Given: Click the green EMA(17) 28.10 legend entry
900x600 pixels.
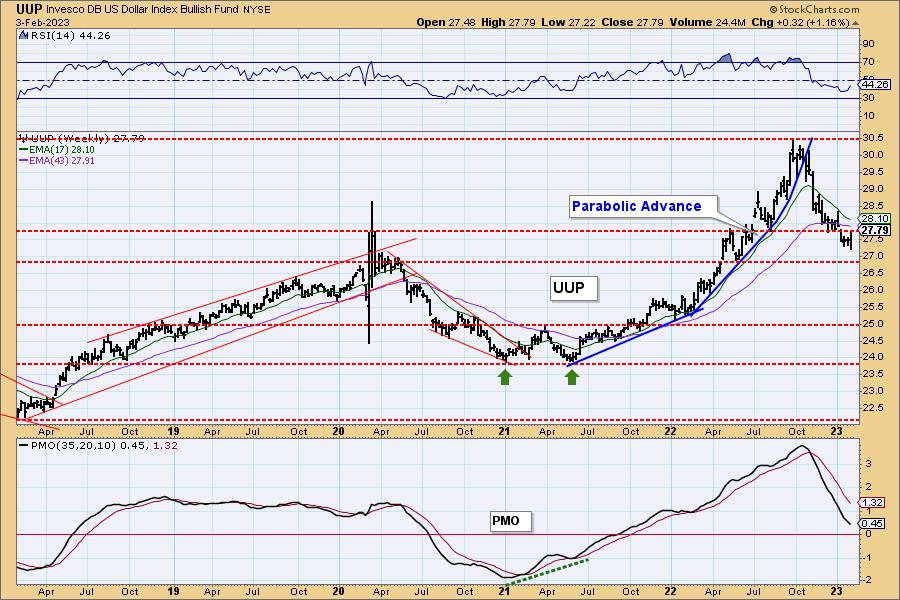Looking at the screenshot, I should coord(57,149).
